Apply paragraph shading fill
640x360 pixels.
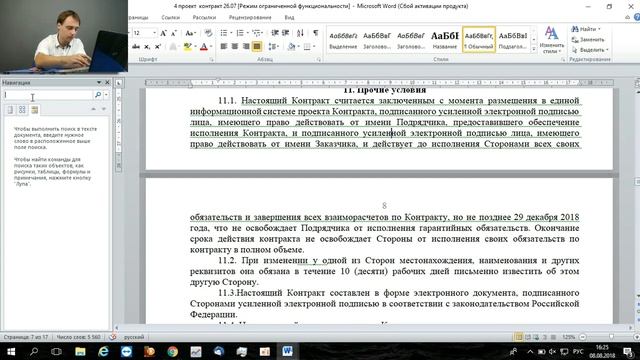click(291, 47)
